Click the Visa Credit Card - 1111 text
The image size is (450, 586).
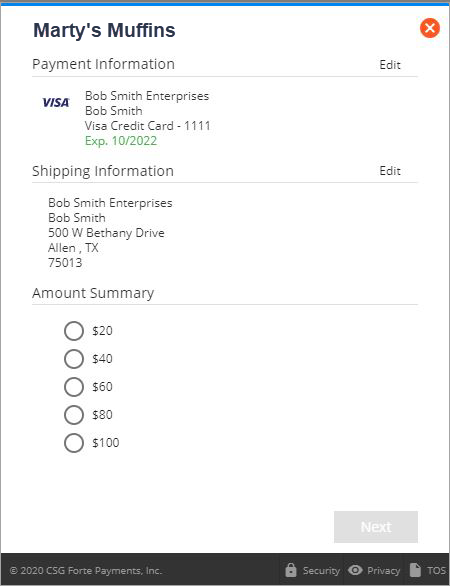tap(148, 126)
